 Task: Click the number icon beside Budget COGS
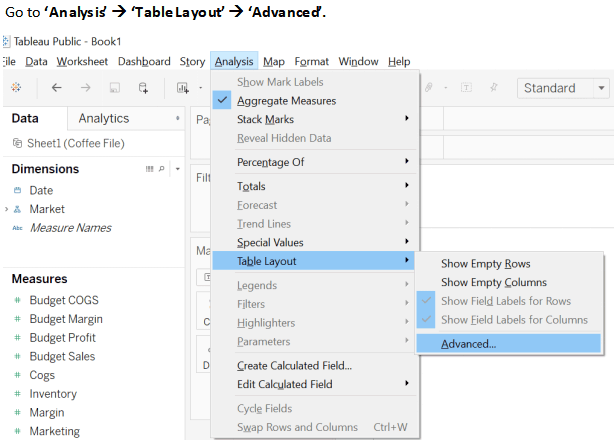[x=17, y=300]
